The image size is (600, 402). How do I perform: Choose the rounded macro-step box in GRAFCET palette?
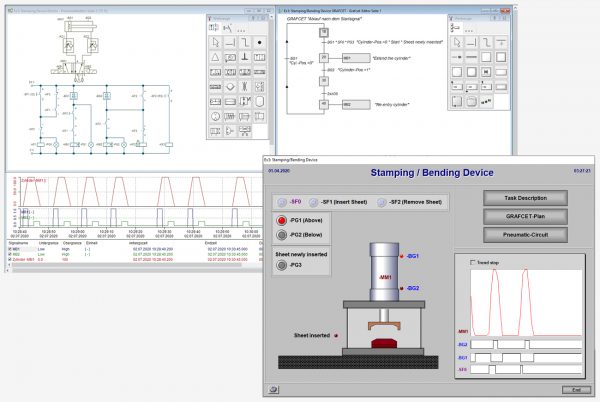pyautogui.click(x=471, y=102)
